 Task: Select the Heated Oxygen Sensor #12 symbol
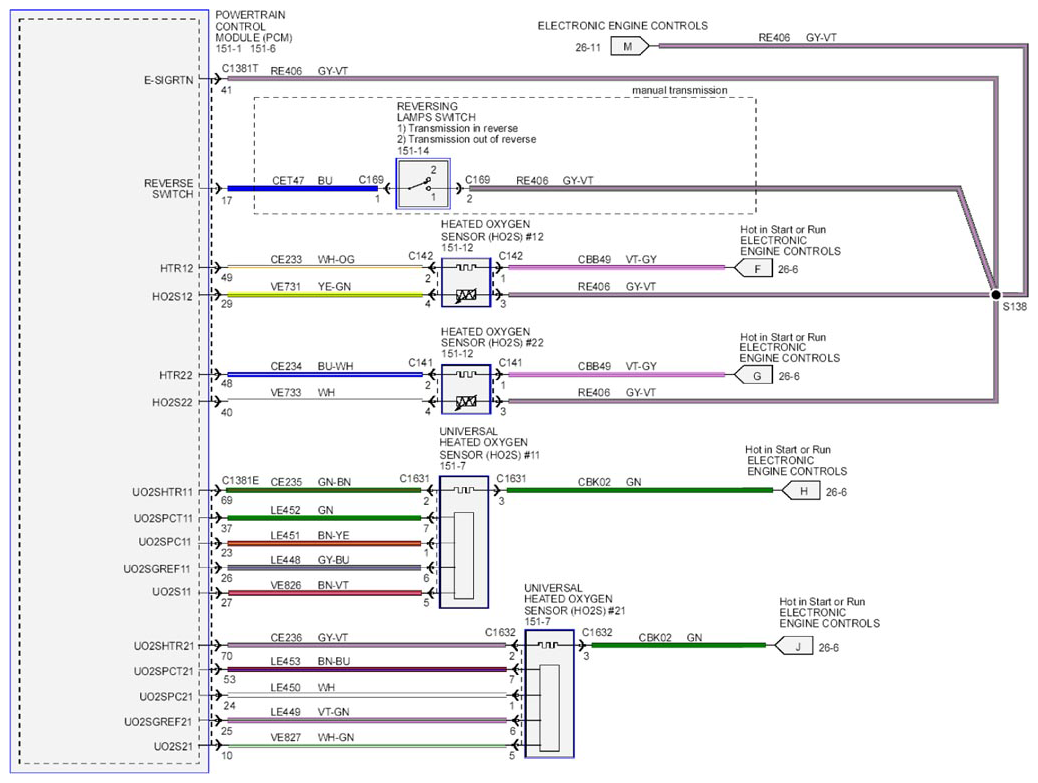pos(466,282)
